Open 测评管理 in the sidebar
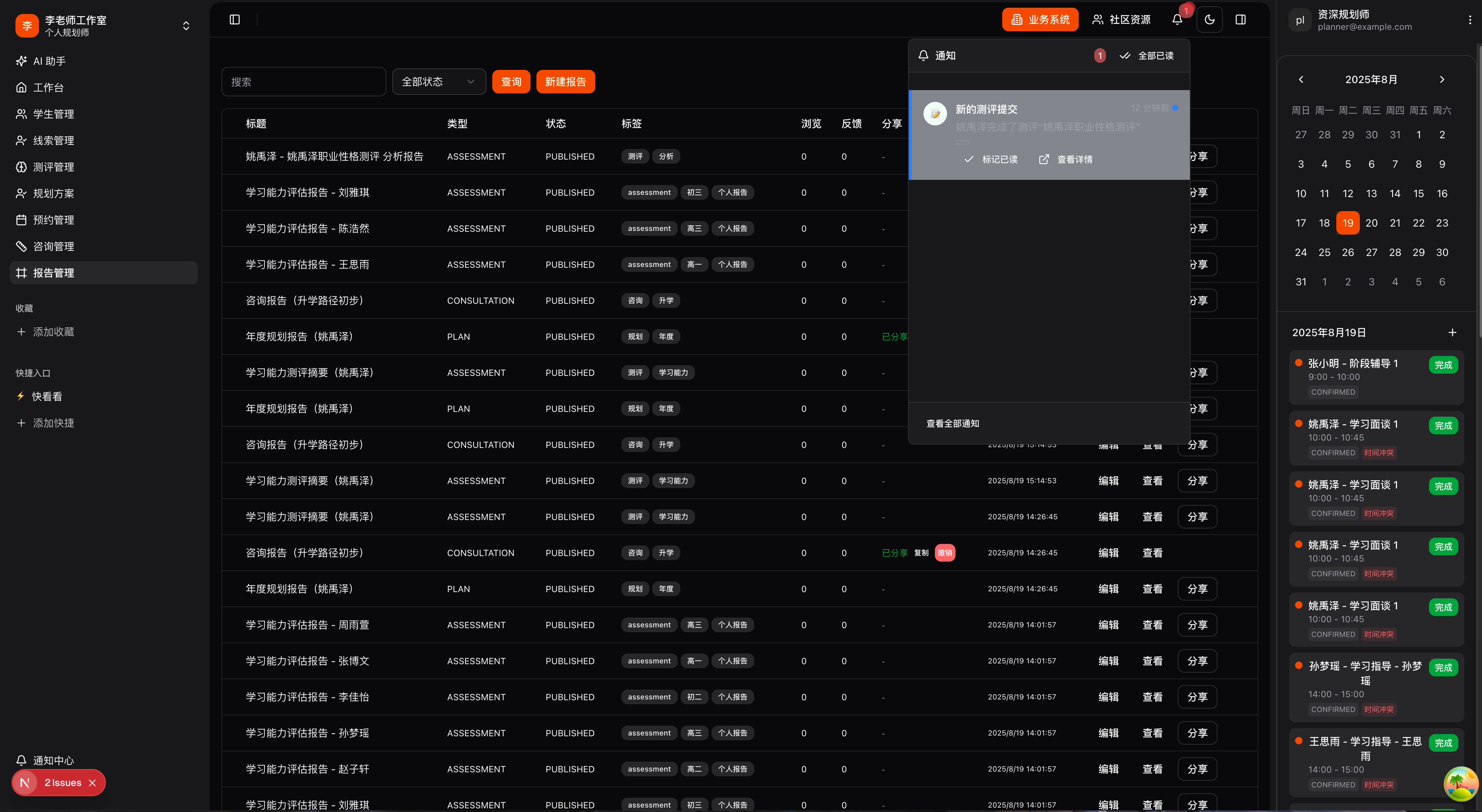This screenshot has height=812, width=1482. click(x=53, y=167)
